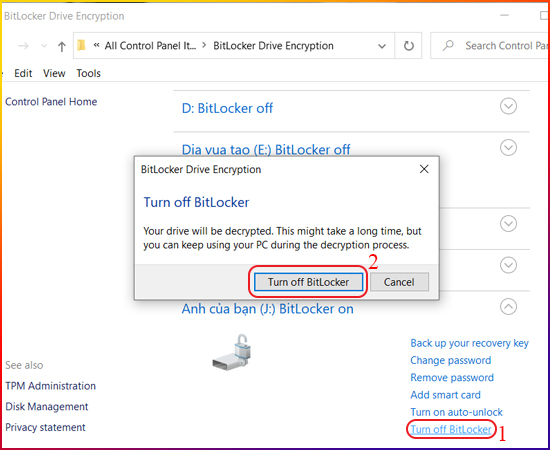
Task: Select Remove password link
Action: 452,378
